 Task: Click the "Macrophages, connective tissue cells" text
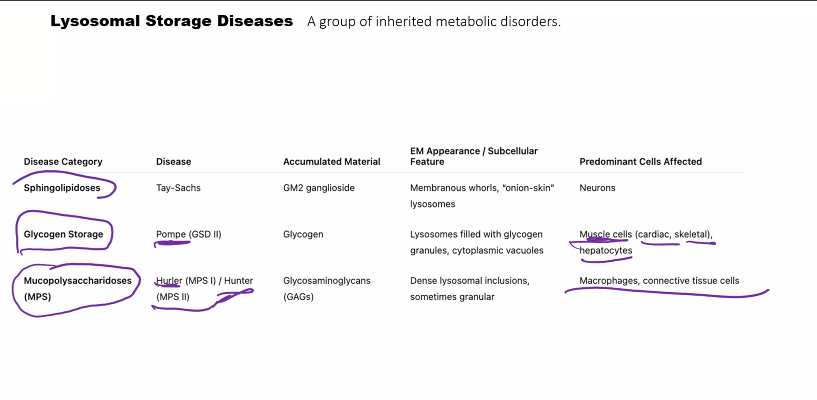point(659,281)
